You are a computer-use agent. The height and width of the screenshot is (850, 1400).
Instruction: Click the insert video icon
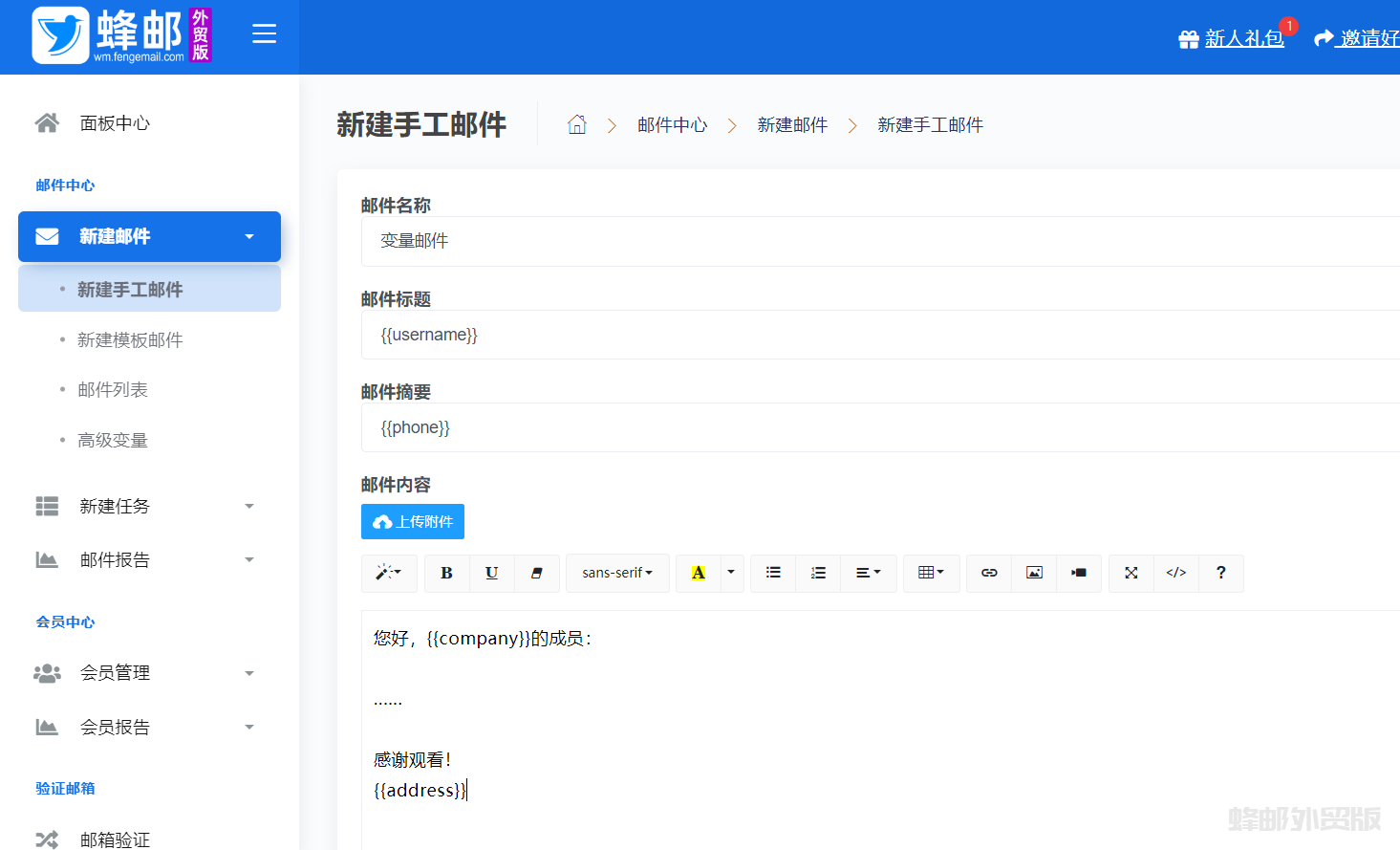pyautogui.click(x=1079, y=573)
